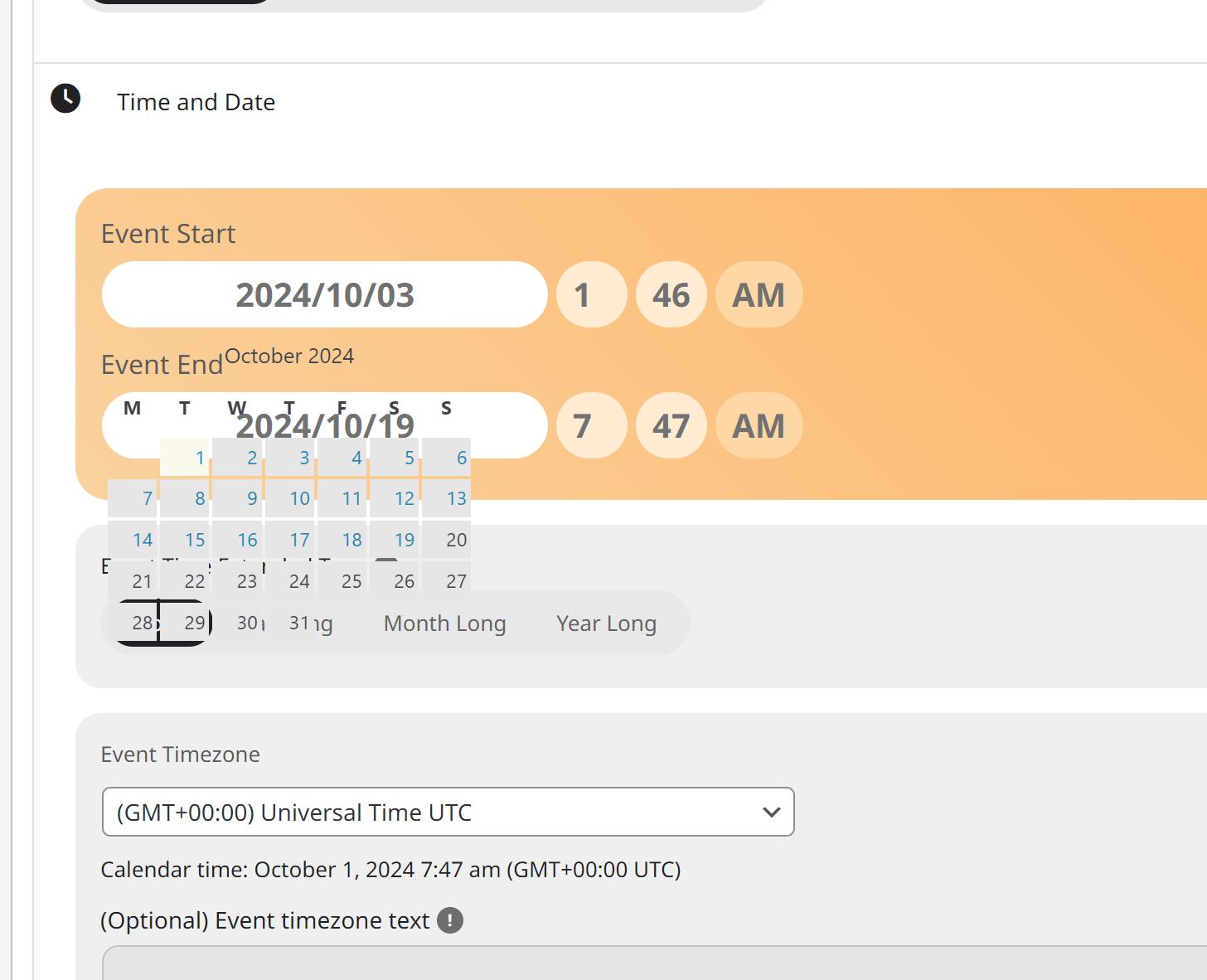Click day 26 in the calendar
Viewport: 1207px width, 980px height.
coord(394,581)
